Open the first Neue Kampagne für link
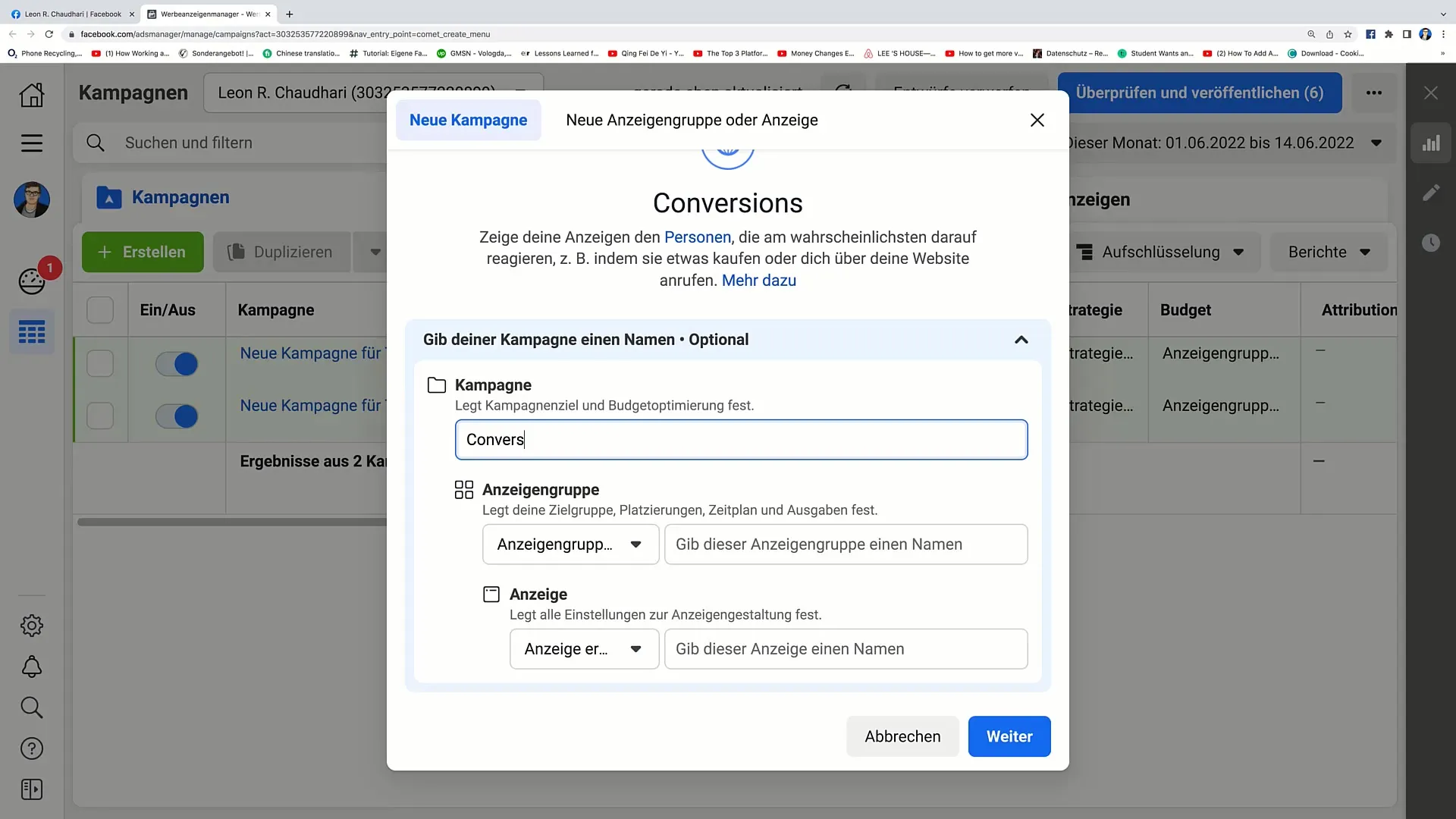This screenshot has height=819, width=1456. coord(312,353)
